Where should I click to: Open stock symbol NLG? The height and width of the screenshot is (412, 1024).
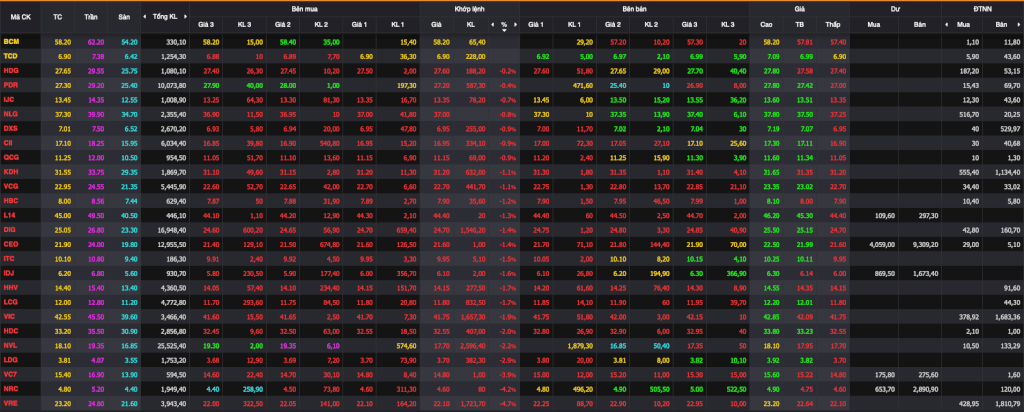point(11,112)
